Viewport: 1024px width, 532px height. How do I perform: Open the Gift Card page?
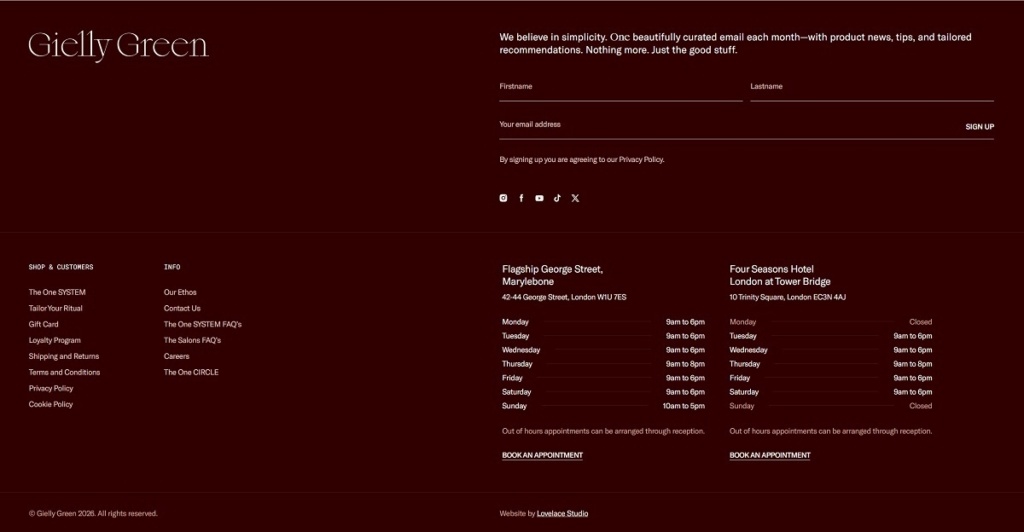tap(43, 324)
